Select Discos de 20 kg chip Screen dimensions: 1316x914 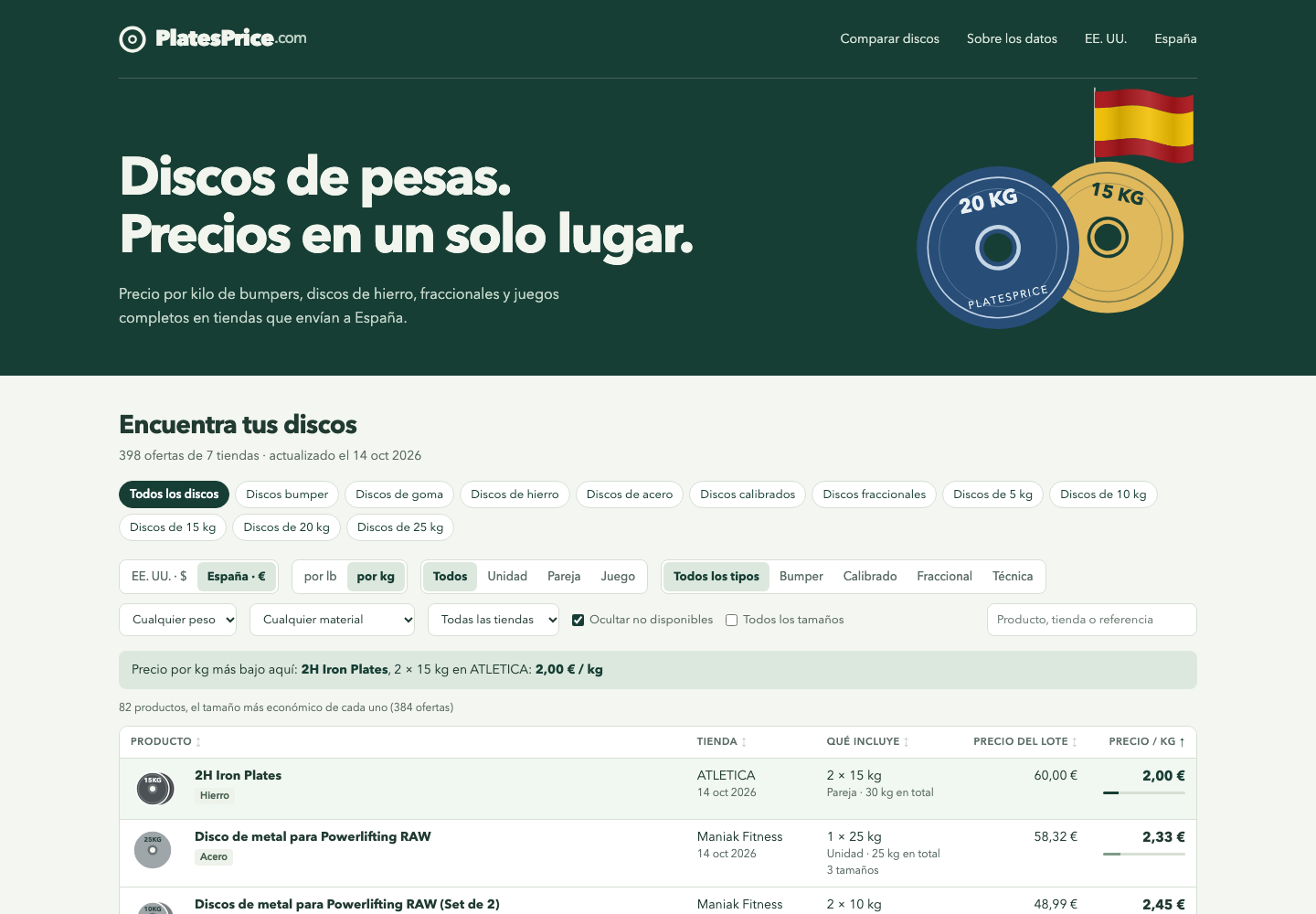(x=287, y=527)
